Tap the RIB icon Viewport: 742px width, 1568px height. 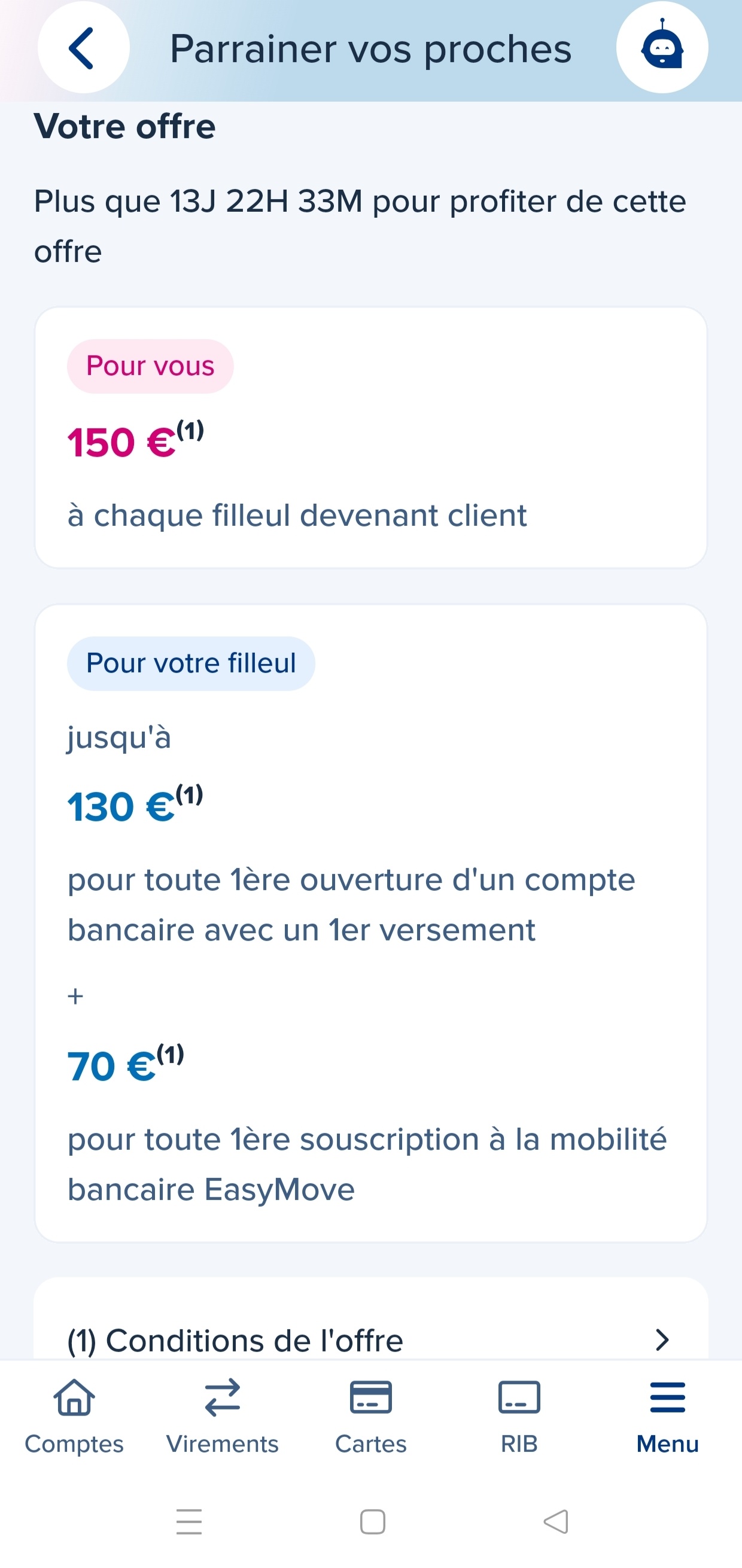tap(519, 1397)
